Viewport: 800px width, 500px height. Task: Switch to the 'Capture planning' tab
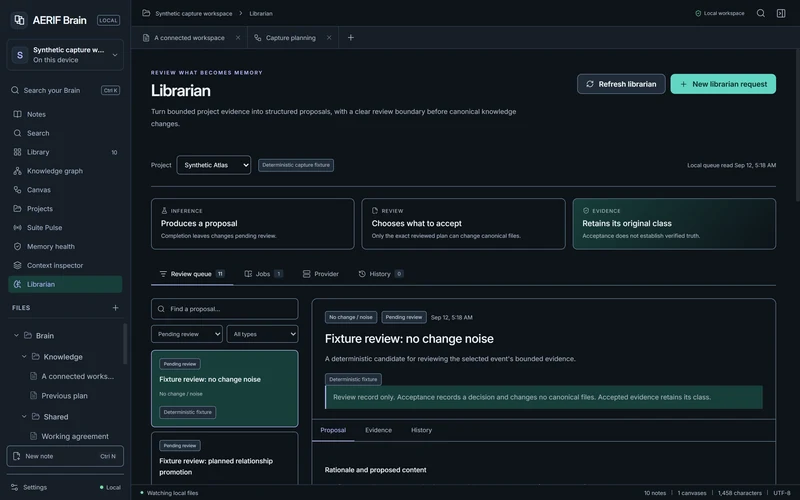tap(291, 38)
